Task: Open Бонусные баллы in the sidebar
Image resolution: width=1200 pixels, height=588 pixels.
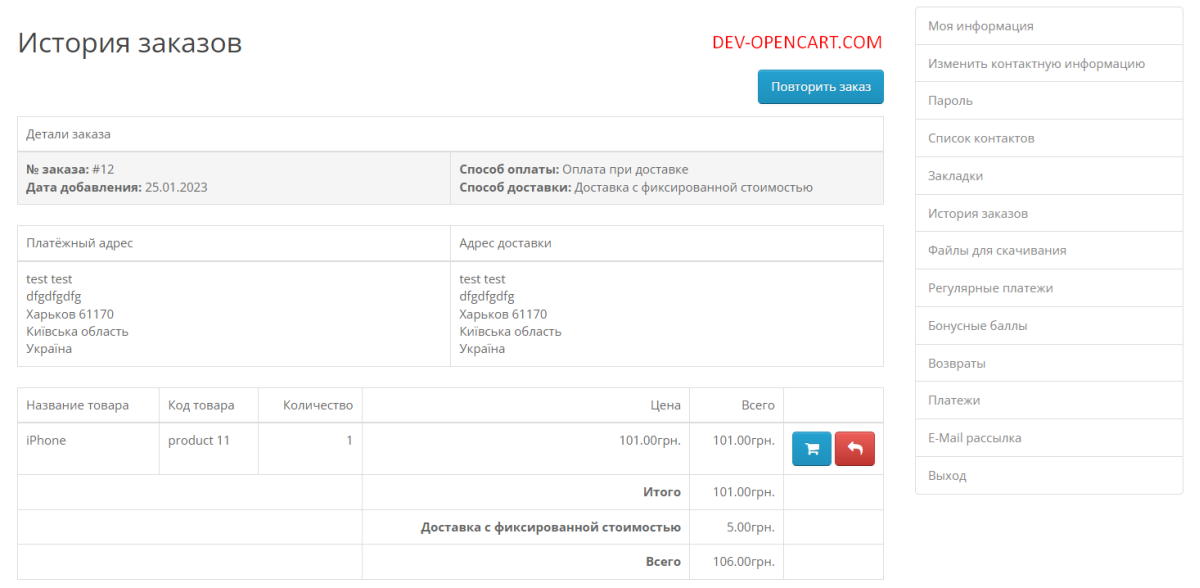Action: pyautogui.click(x=1049, y=325)
